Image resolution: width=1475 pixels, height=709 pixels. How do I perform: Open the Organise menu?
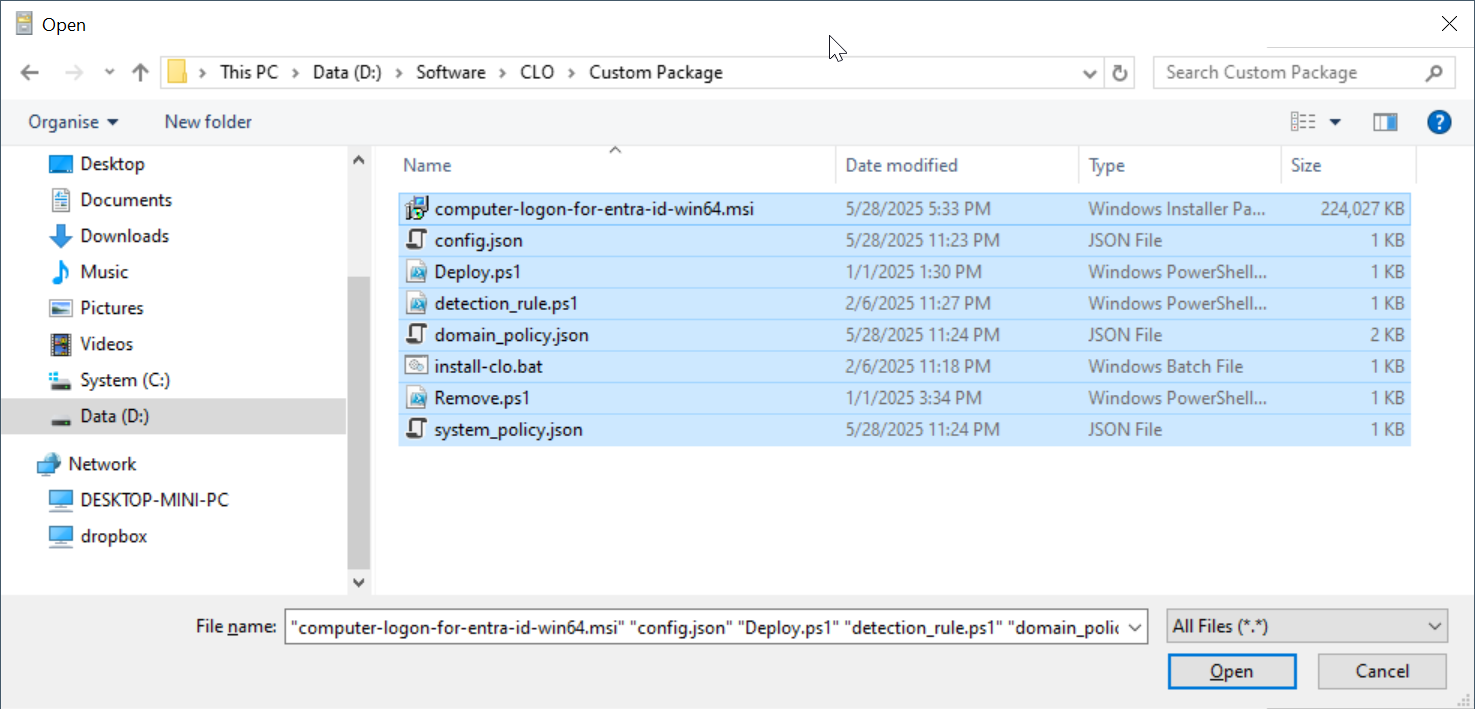pyautogui.click(x=73, y=122)
